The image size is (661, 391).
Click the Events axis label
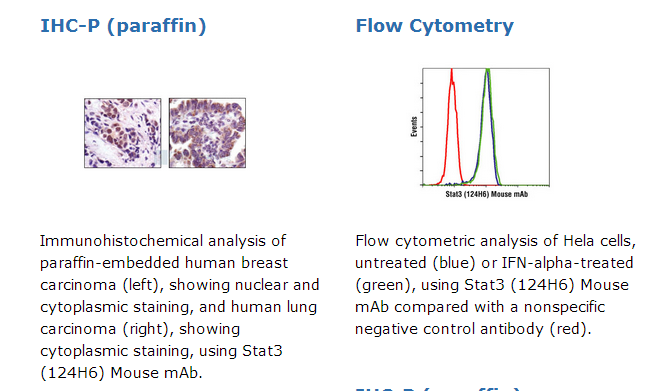point(414,126)
